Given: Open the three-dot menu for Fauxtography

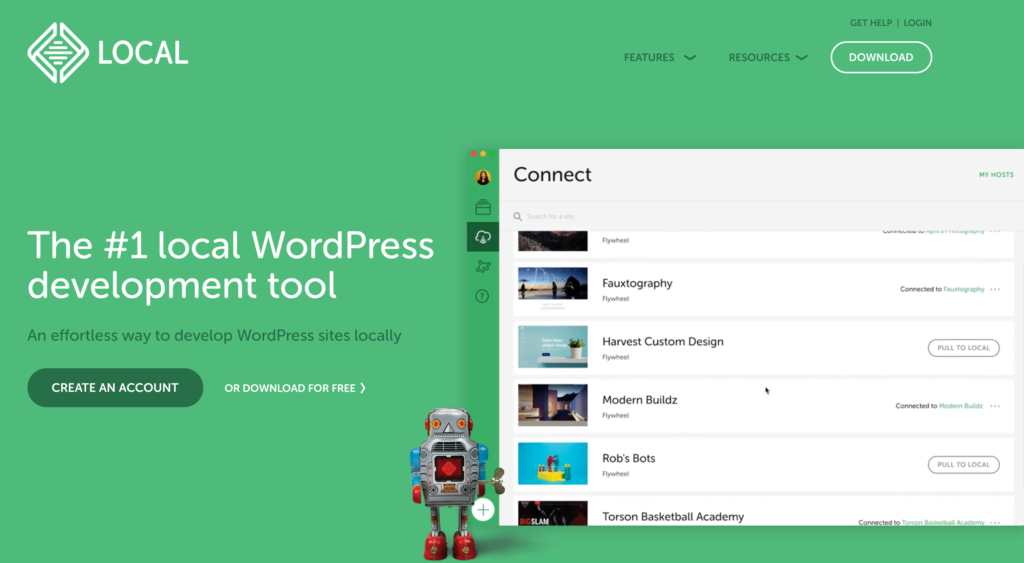Looking at the screenshot, I should point(994,290).
